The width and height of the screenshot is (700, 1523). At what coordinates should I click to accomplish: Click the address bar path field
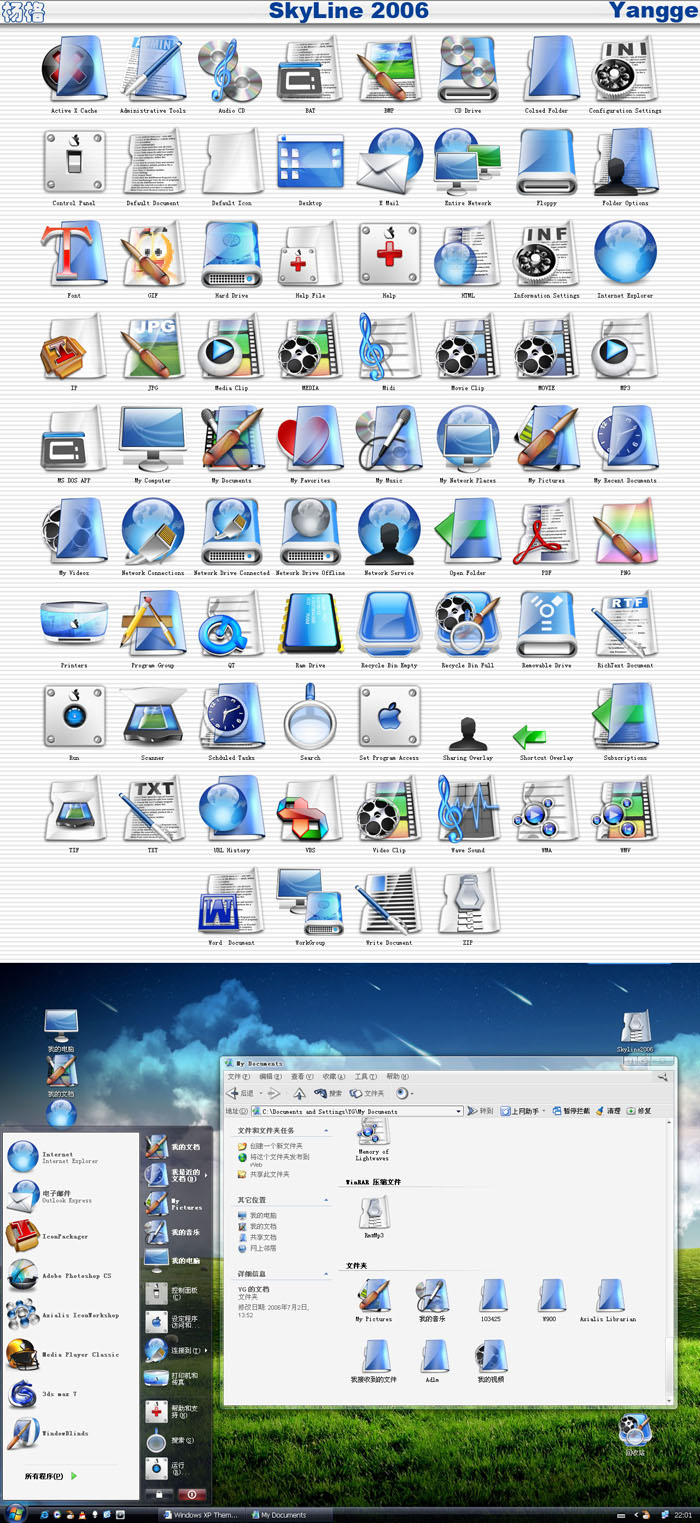point(355,1111)
